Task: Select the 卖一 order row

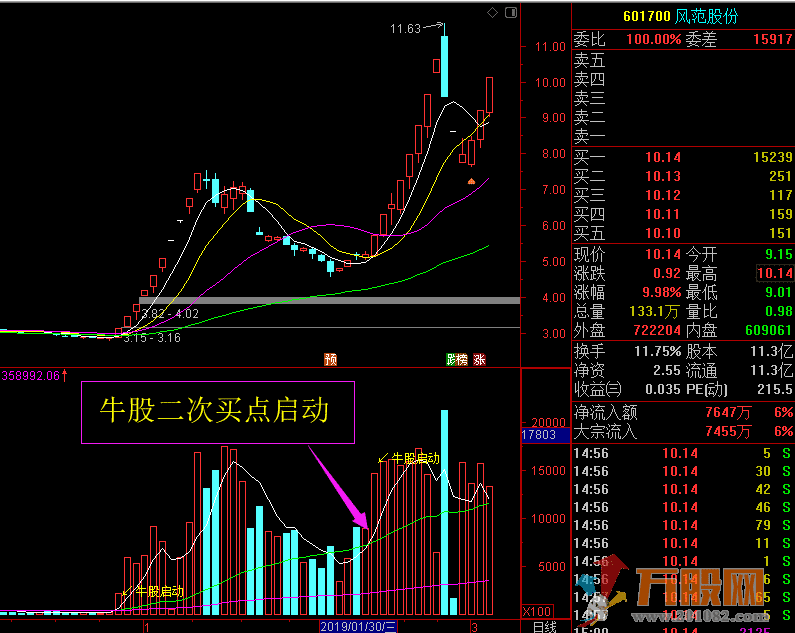Action: [x=682, y=136]
